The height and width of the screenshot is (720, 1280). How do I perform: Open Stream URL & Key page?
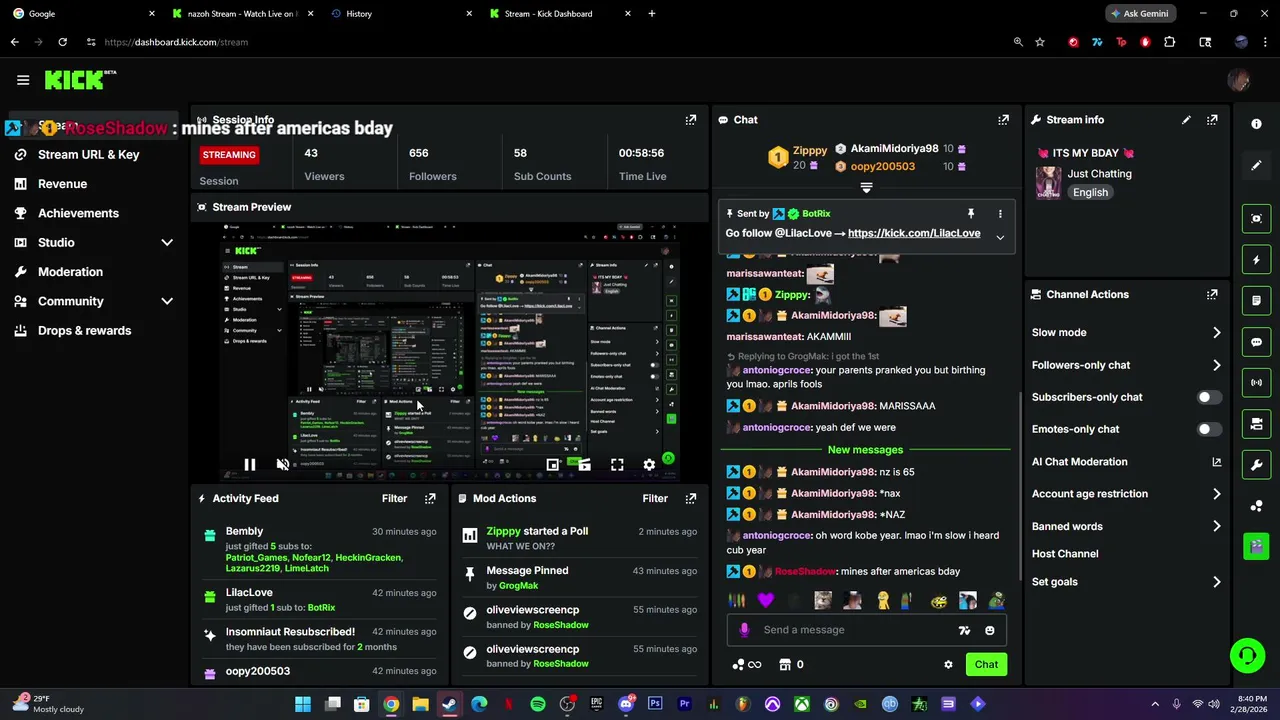[x=88, y=155]
